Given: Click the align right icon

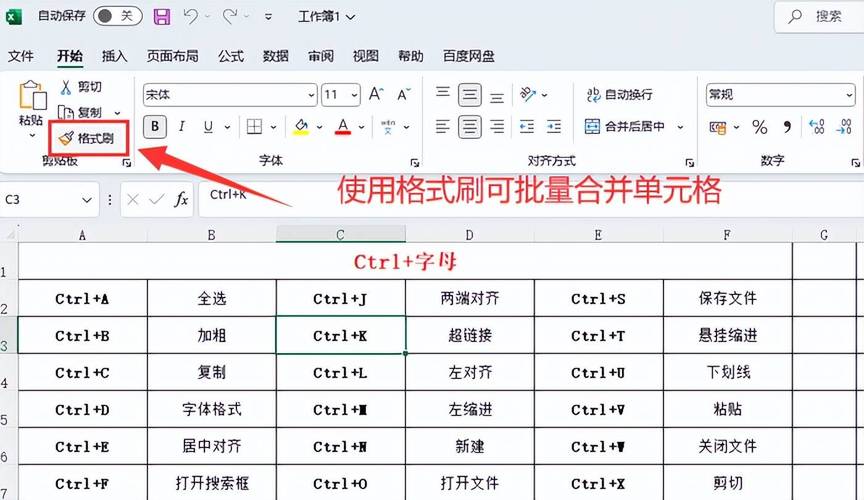Looking at the screenshot, I should [x=496, y=127].
